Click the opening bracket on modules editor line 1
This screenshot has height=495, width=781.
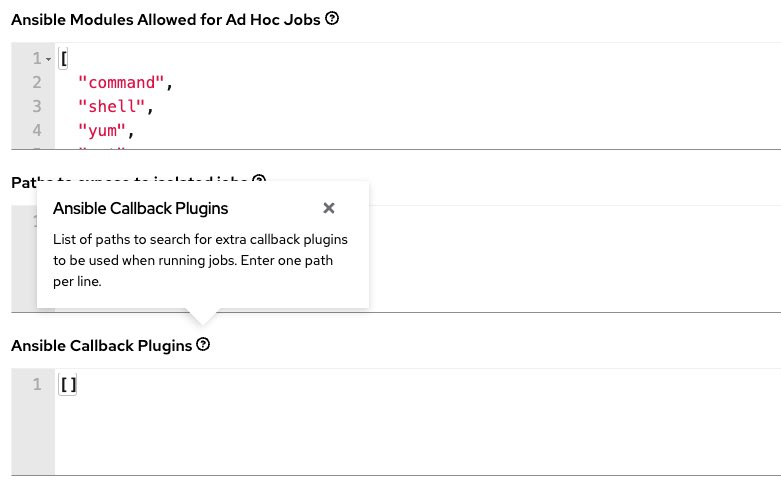point(64,60)
